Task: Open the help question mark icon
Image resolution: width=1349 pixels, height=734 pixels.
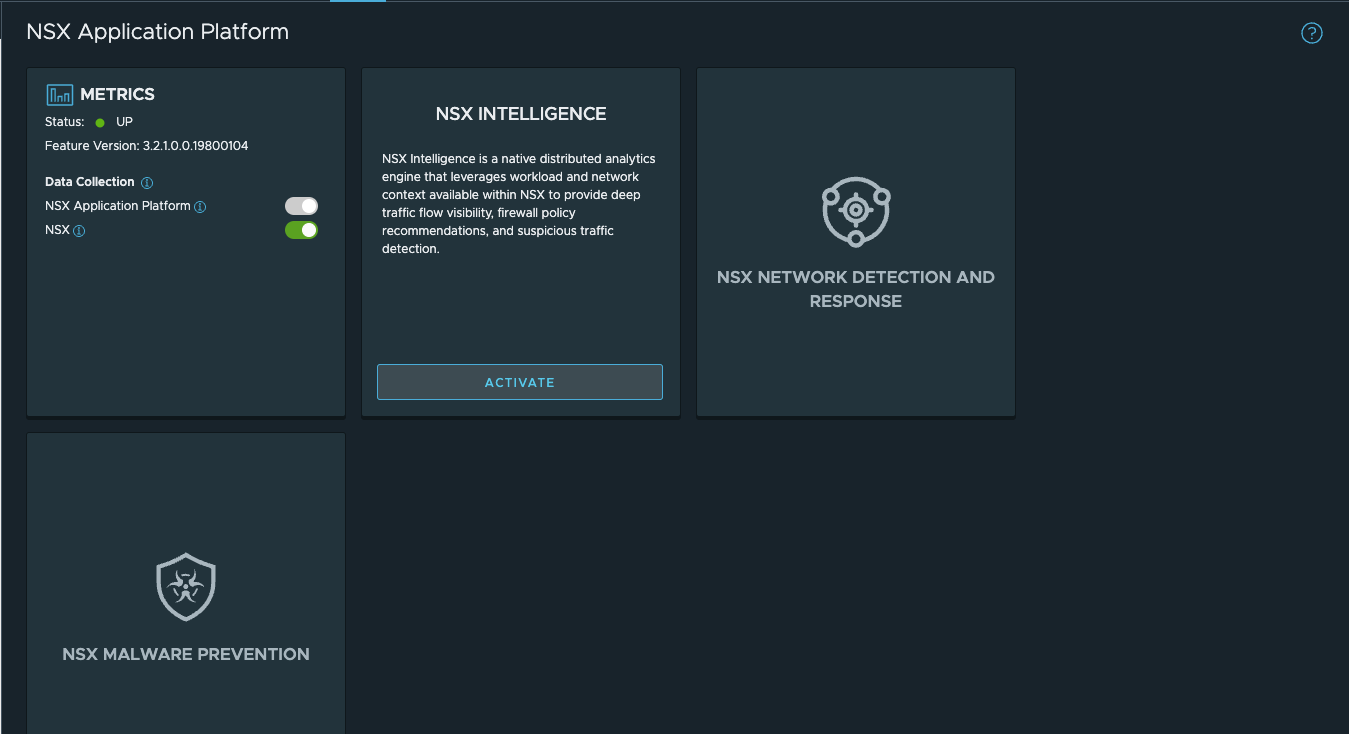Action: click(1311, 33)
